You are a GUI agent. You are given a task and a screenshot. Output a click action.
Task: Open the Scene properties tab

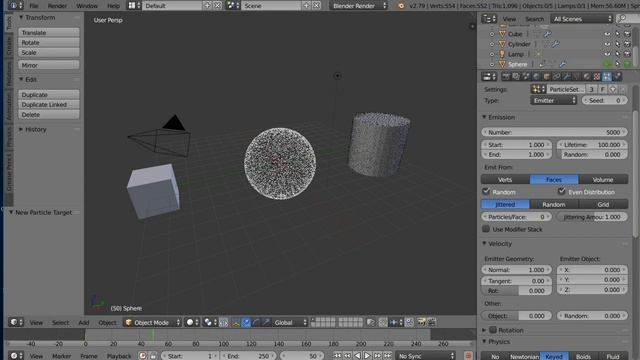(526, 76)
